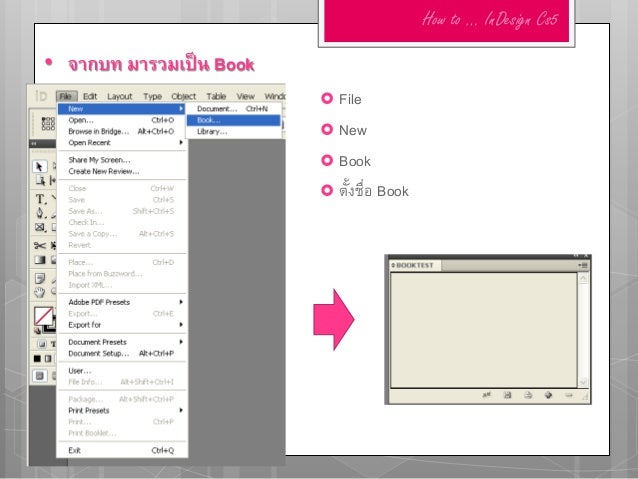Image resolution: width=638 pixels, height=479 pixels.
Task: Select the black arrow Selection tool
Action: pyautogui.click(x=39, y=166)
